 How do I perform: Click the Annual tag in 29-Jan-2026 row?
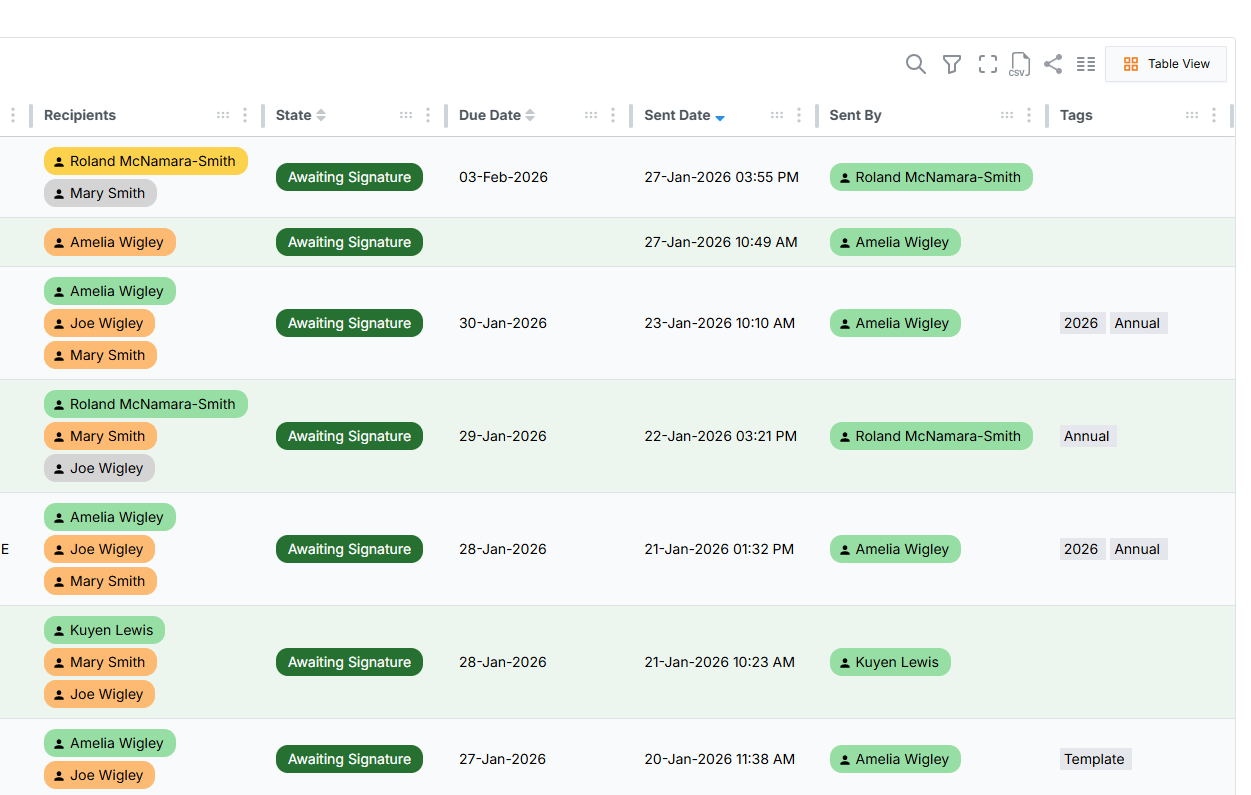coord(1087,436)
